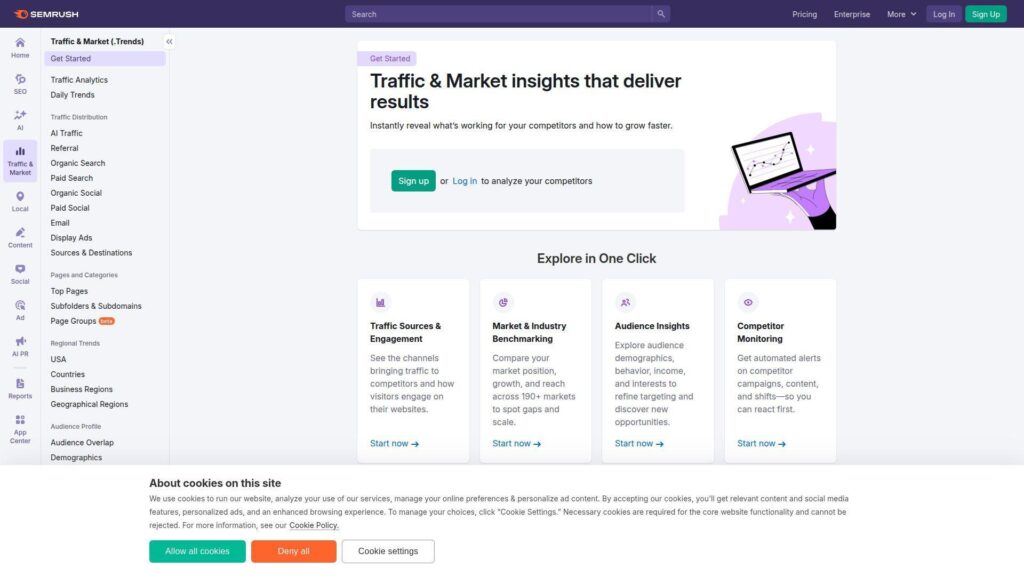Allow all cookies on the banner
The image size is (1024, 576).
click(197, 551)
